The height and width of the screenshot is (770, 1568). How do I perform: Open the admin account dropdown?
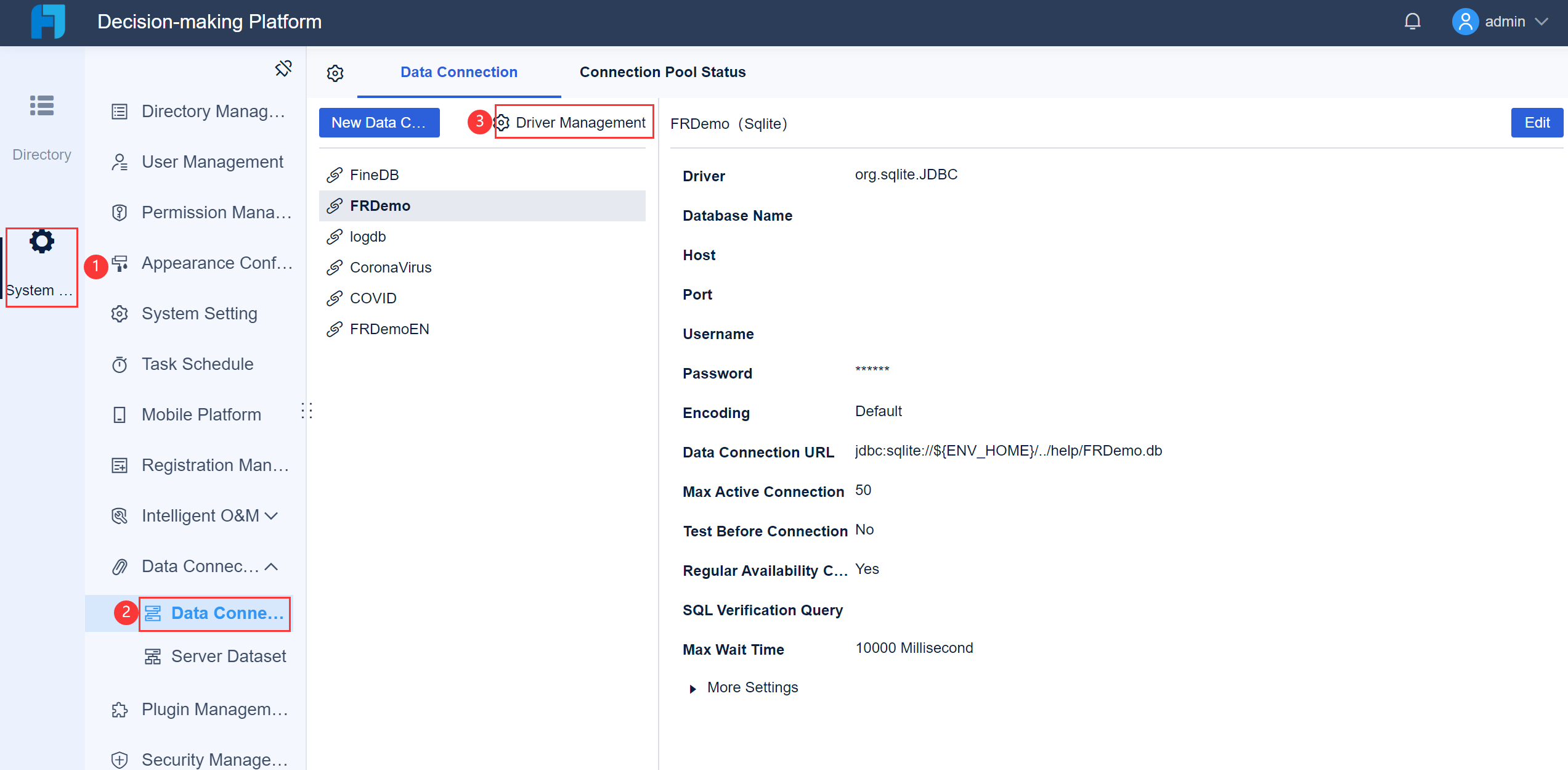(x=1543, y=21)
